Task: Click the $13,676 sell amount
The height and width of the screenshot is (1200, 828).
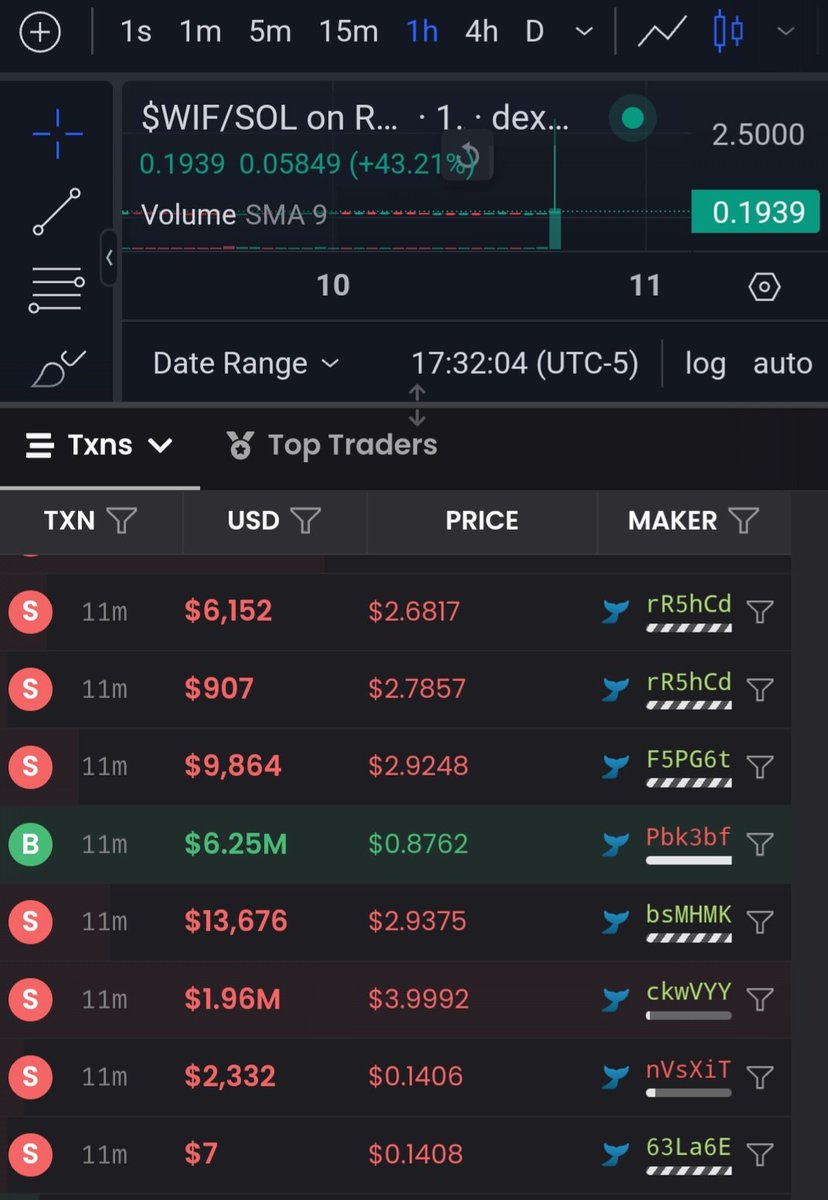Action: tap(236, 921)
